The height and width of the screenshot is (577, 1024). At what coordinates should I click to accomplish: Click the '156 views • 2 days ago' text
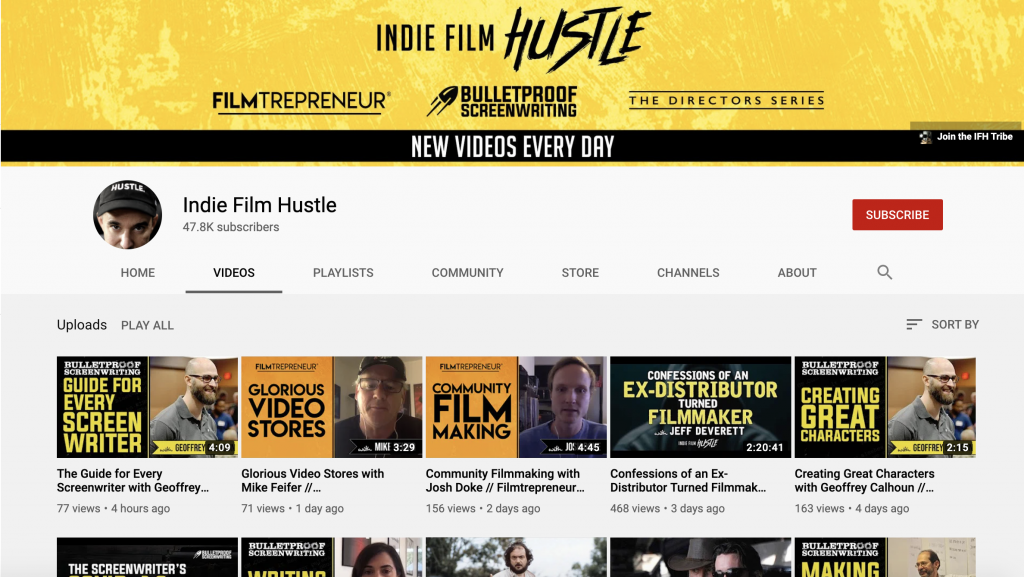click(483, 508)
